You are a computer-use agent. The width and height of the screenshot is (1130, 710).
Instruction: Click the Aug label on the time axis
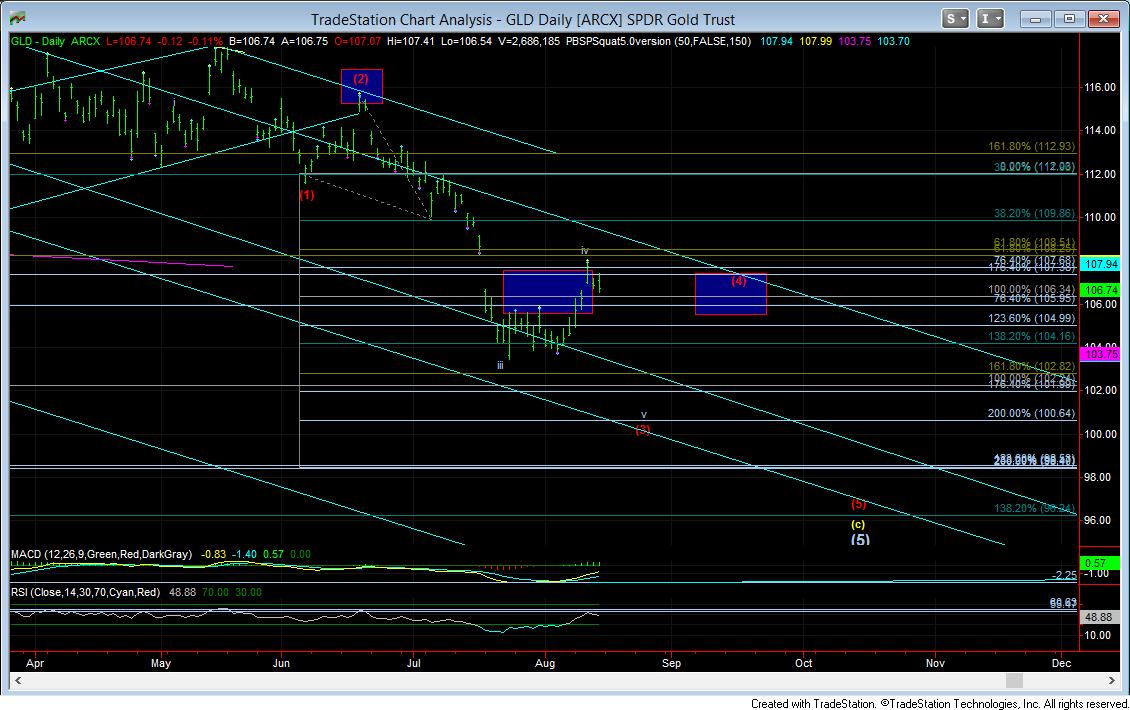546,663
